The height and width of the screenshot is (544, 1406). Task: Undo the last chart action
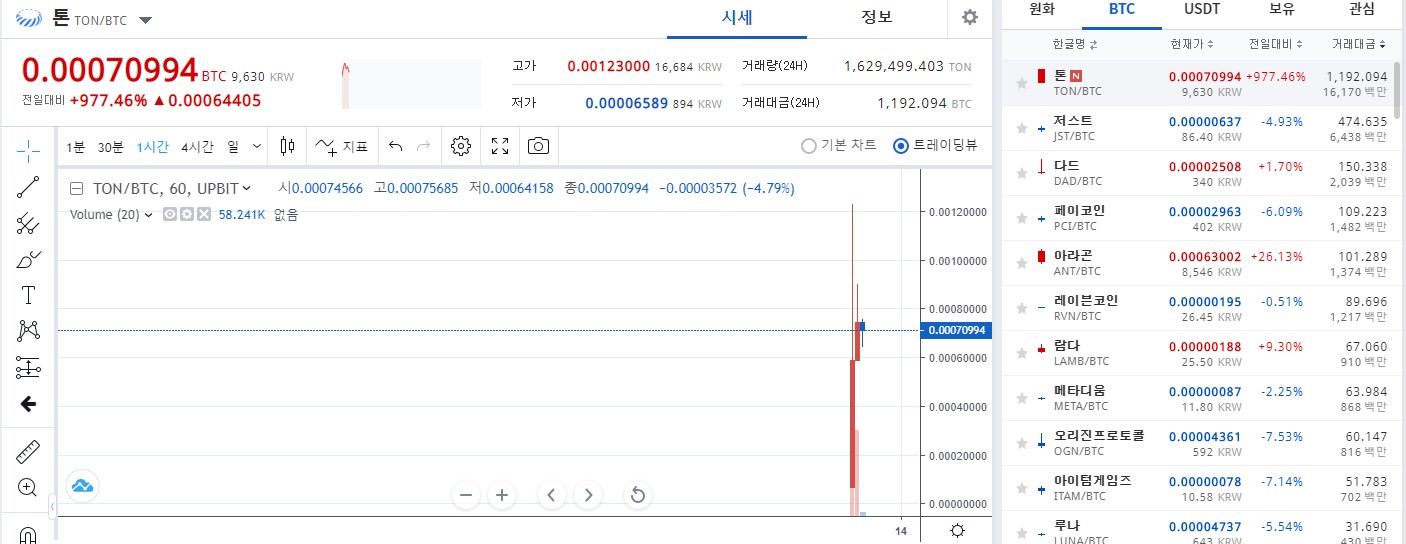tap(395, 146)
